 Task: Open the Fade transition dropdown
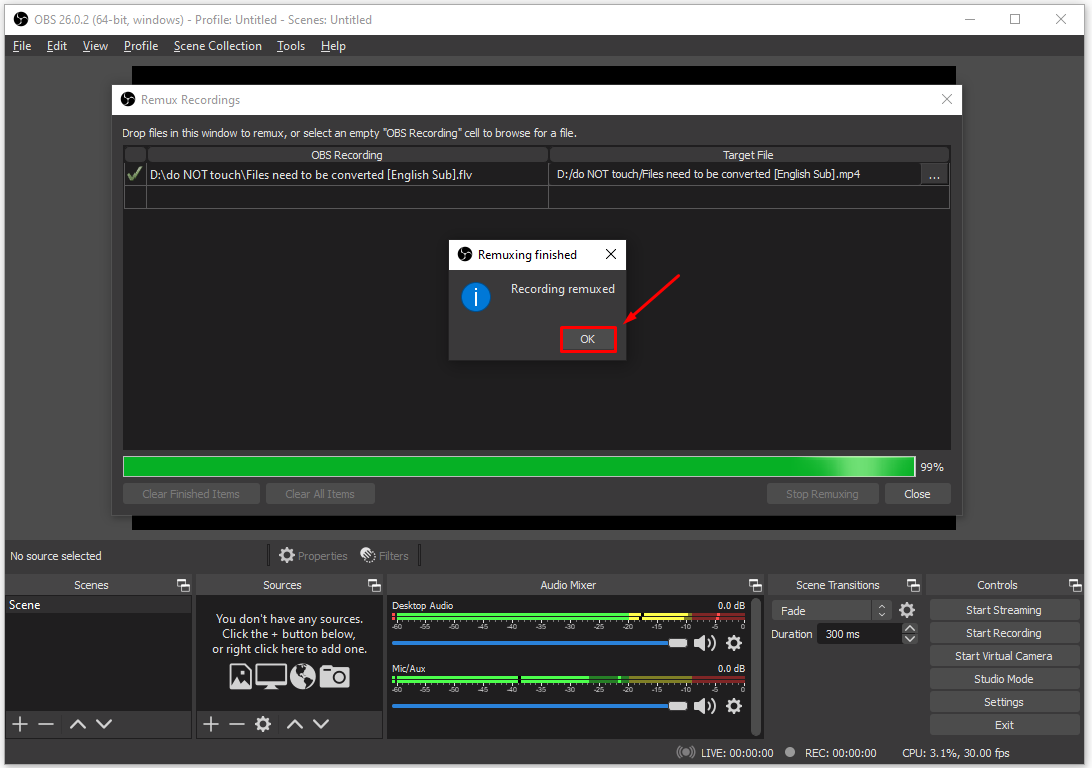[832, 611]
